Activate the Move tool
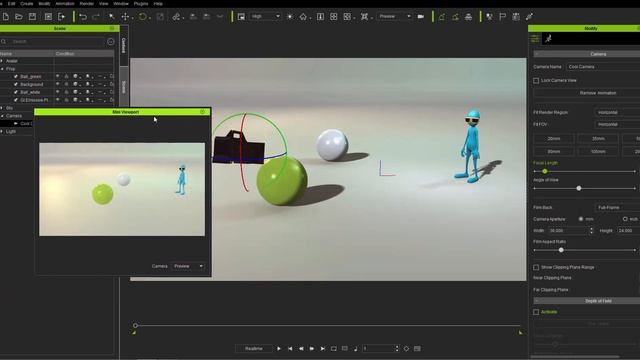This screenshot has width=640, height=360. tap(125, 17)
